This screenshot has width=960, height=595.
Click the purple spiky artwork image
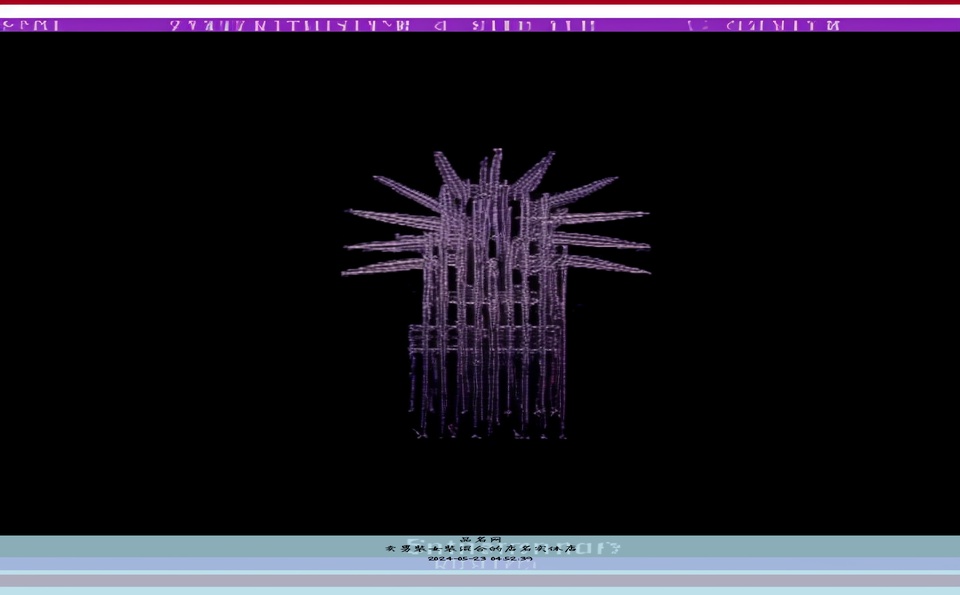click(x=496, y=294)
